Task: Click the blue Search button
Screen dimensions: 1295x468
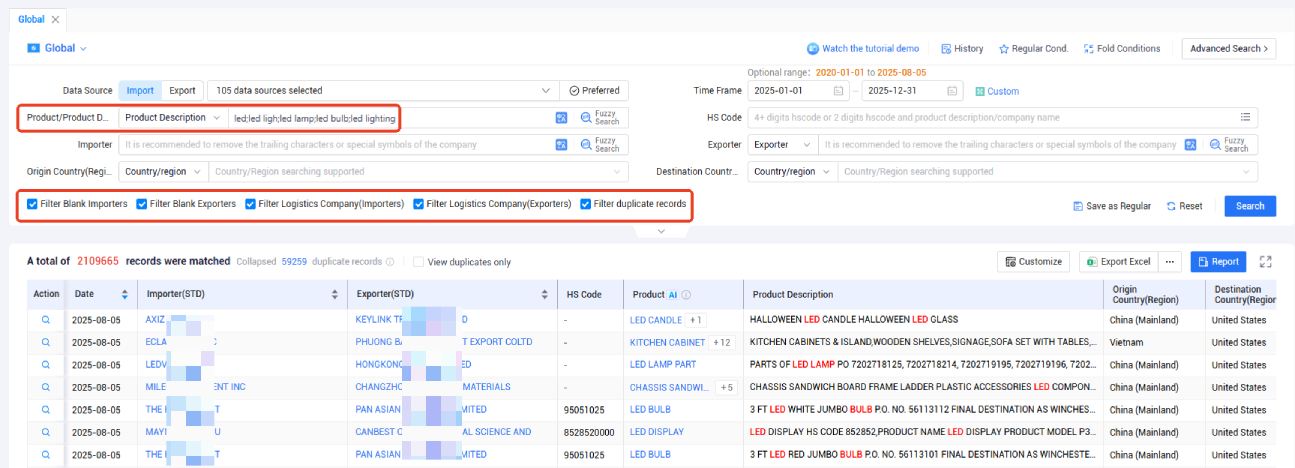Action: pyautogui.click(x=1250, y=206)
